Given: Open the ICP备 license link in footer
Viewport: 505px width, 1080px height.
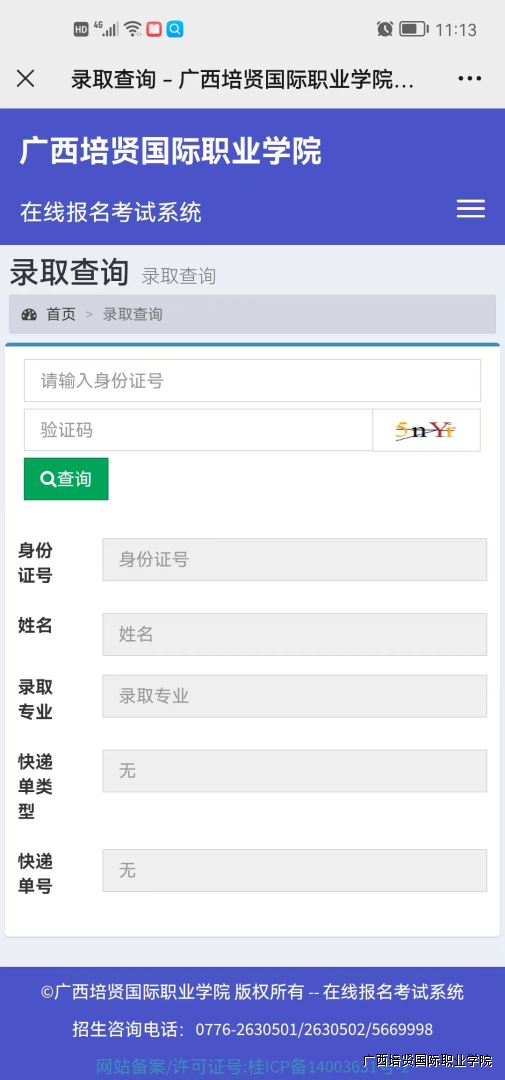Looking at the screenshot, I should coord(251,1067).
